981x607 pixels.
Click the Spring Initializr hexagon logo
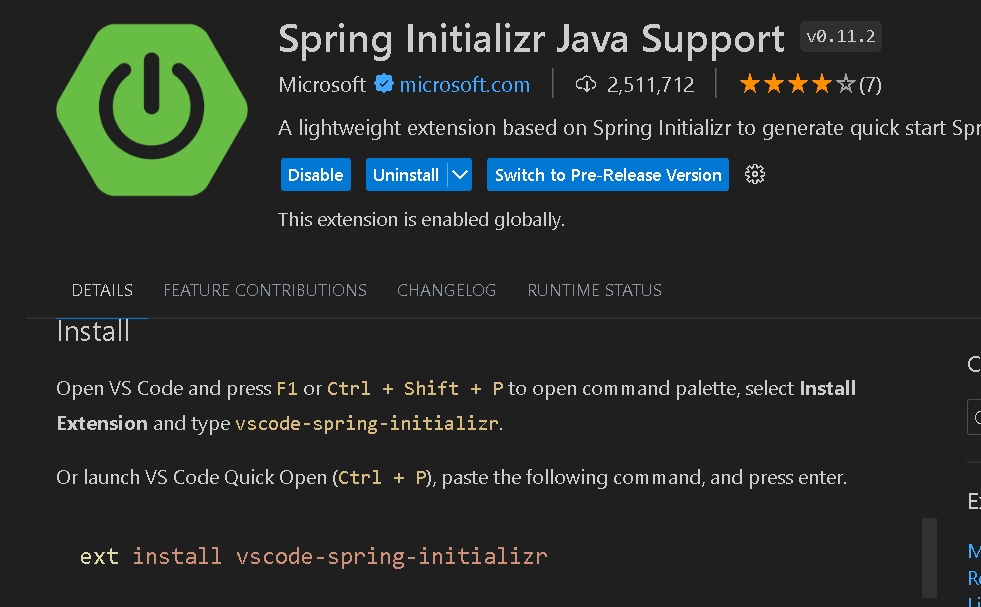coord(152,110)
